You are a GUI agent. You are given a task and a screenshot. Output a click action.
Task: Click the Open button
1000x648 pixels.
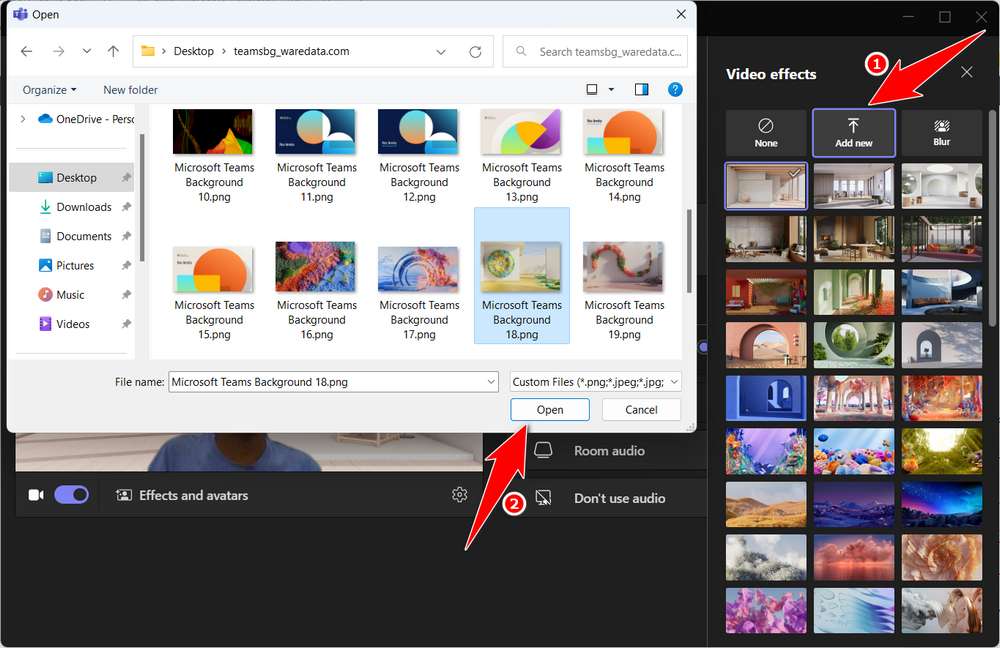[550, 409]
